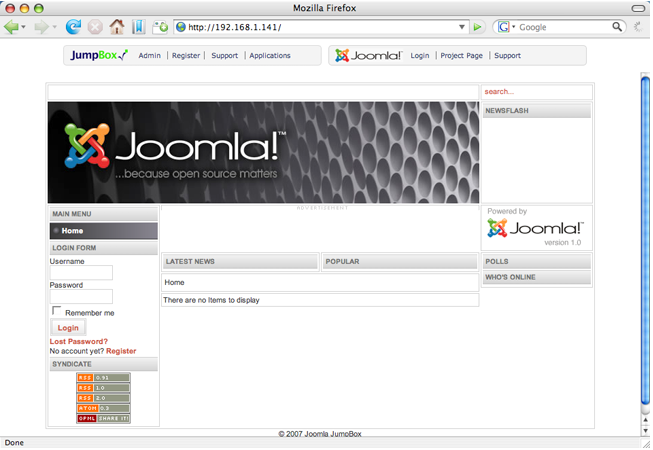Click the ATOM 0.3 feed badge
This screenshot has width=653, height=450.
103,408
